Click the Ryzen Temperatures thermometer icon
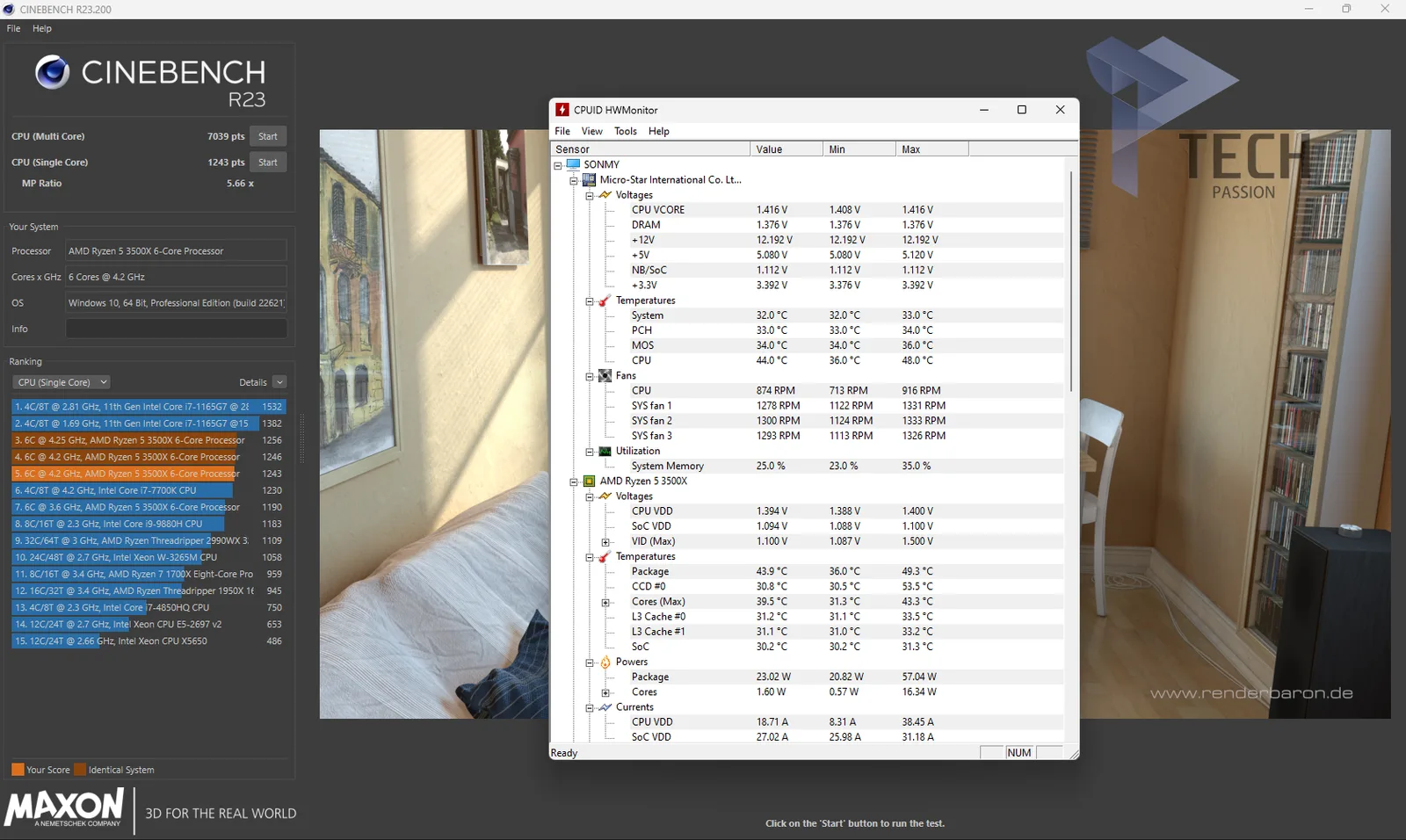The height and width of the screenshot is (840, 1406). [x=605, y=557]
